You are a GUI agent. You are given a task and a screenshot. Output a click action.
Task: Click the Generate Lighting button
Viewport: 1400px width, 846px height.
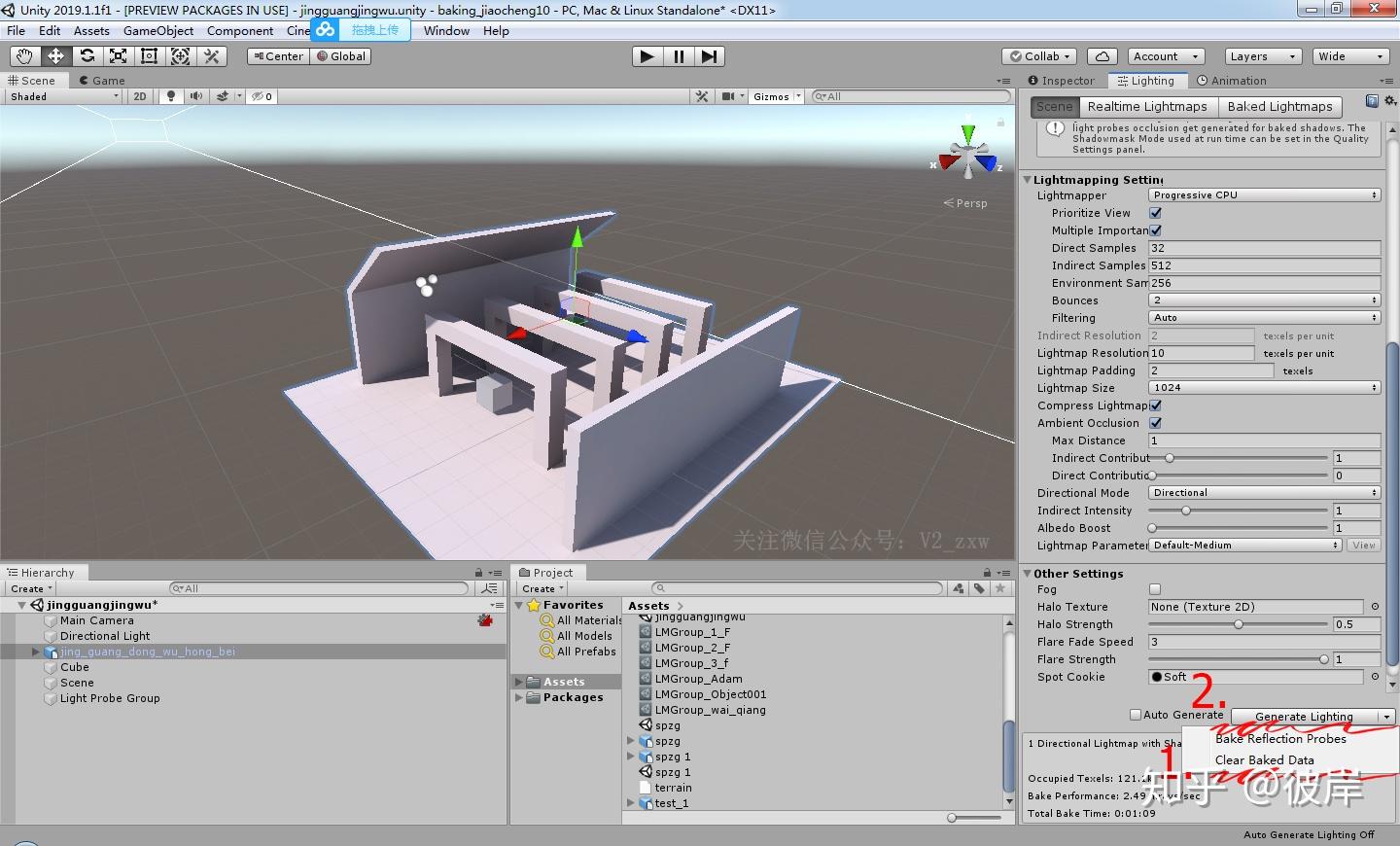click(1303, 717)
